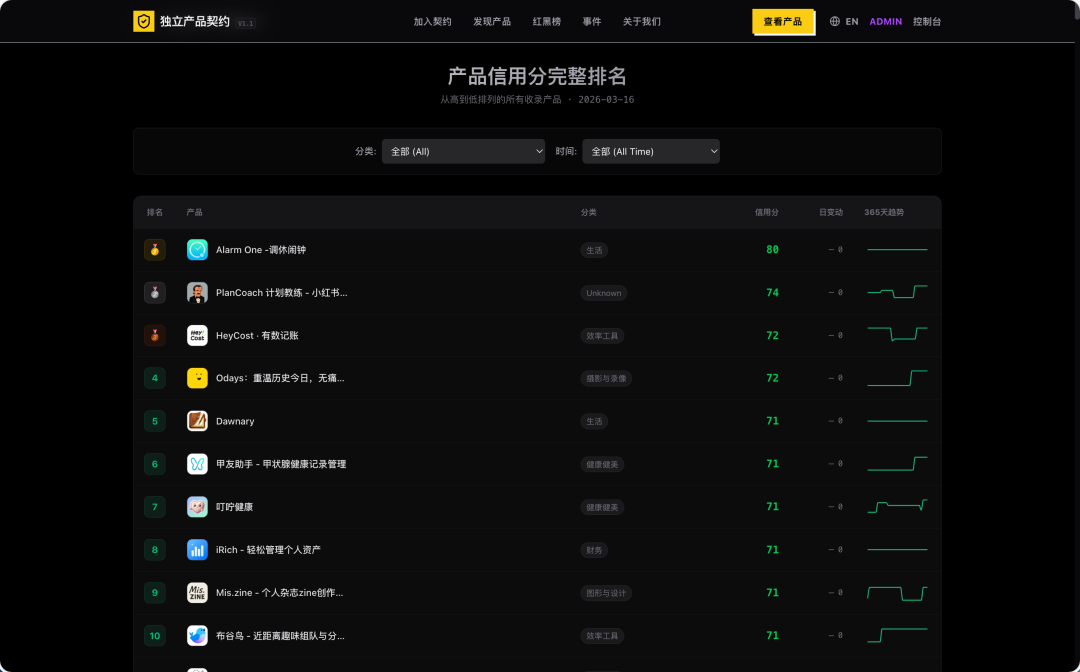
Task: Click the 财务 category tag
Action: tap(594, 549)
